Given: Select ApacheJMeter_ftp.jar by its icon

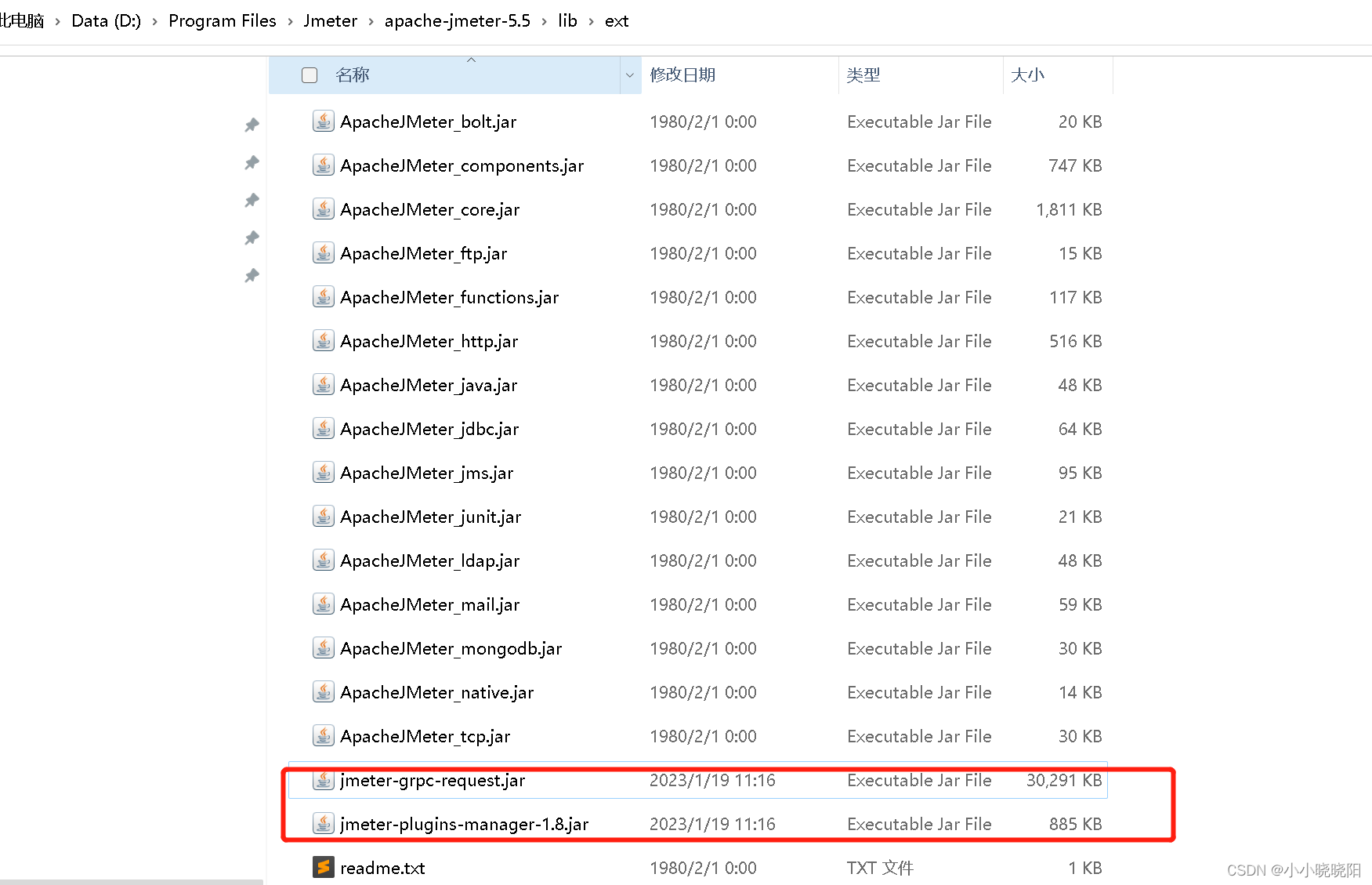Looking at the screenshot, I should coord(323,253).
